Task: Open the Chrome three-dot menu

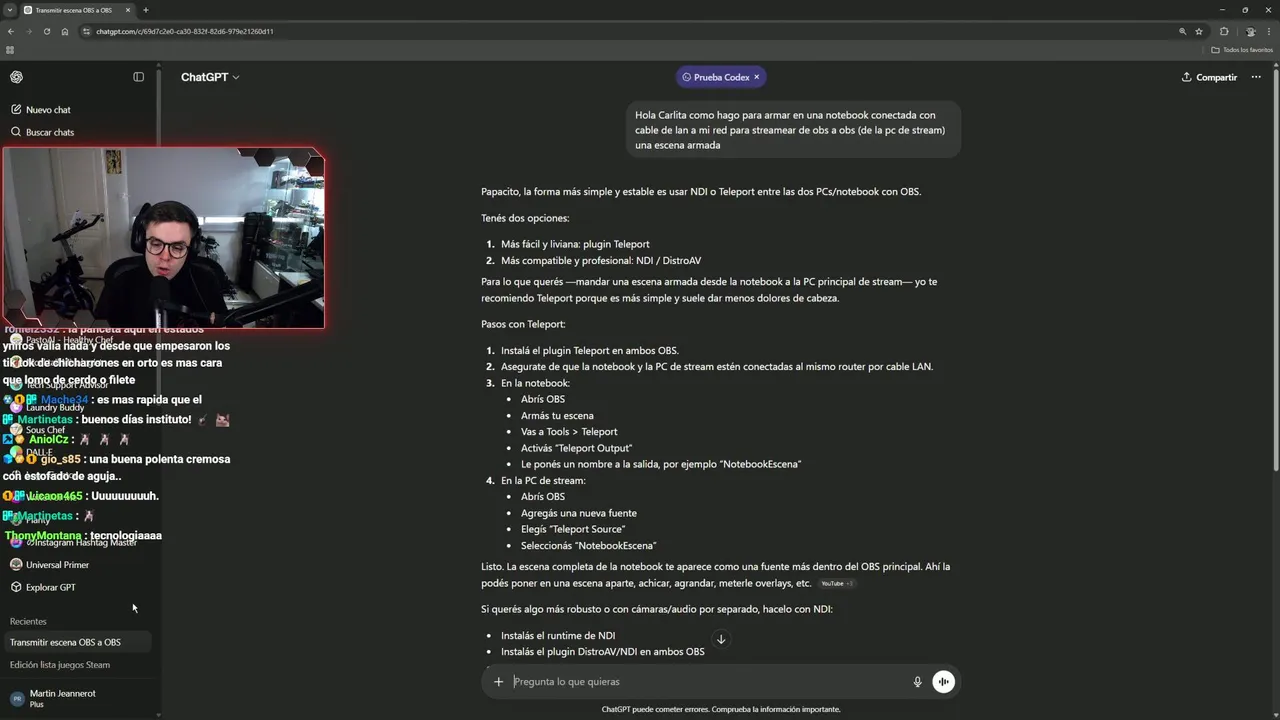Action: point(1270,31)
